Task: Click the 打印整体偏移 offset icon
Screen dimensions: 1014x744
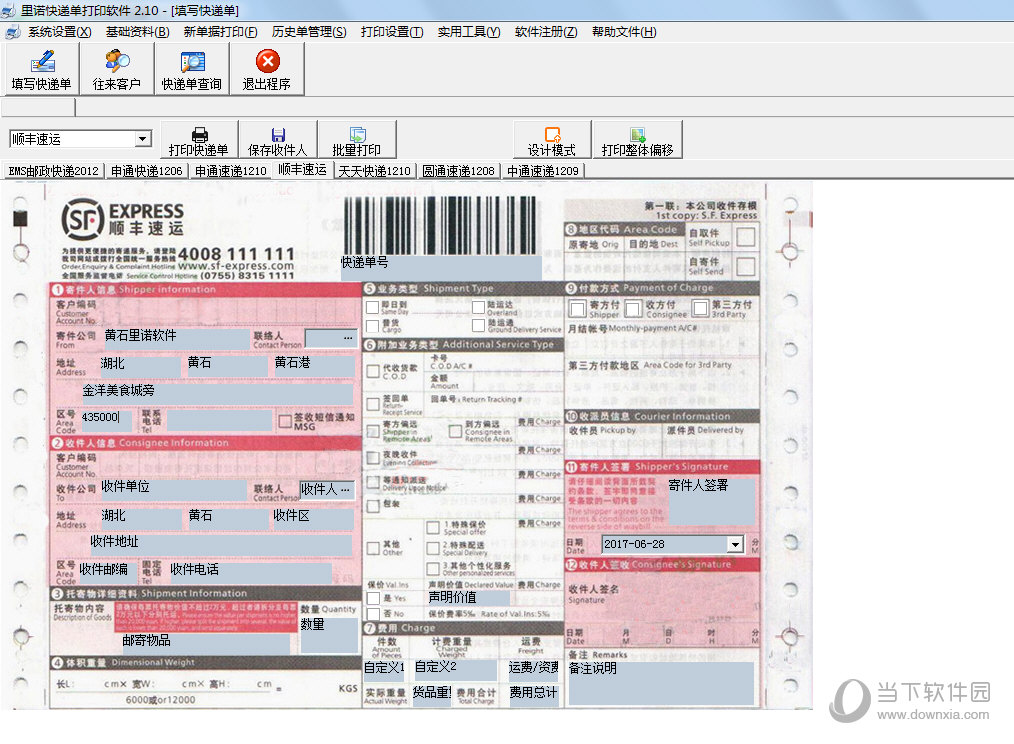Action: pos(637,140)
